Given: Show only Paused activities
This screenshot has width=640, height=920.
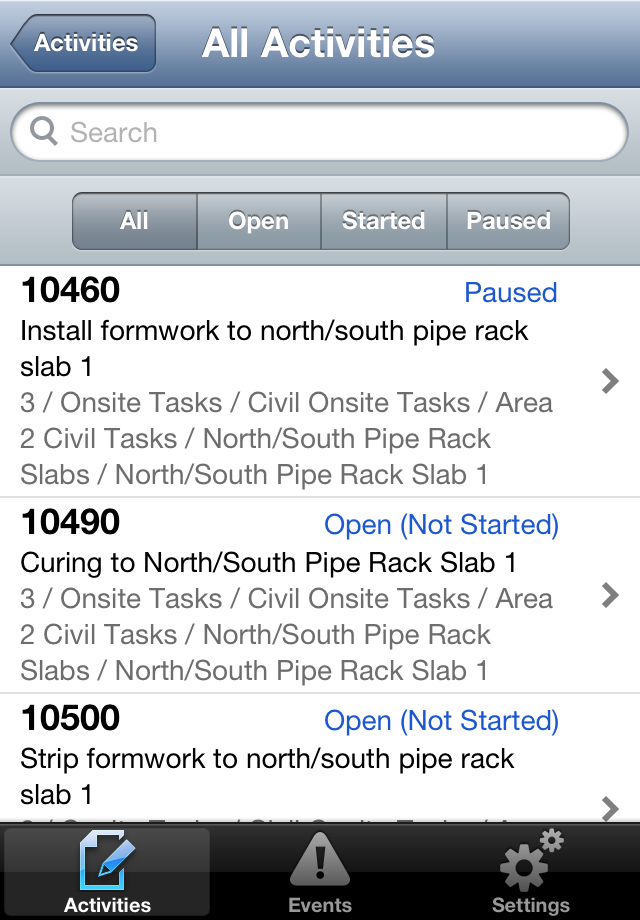Looking at the screenshot, I should pyautogui.click(x=508, y=221).
